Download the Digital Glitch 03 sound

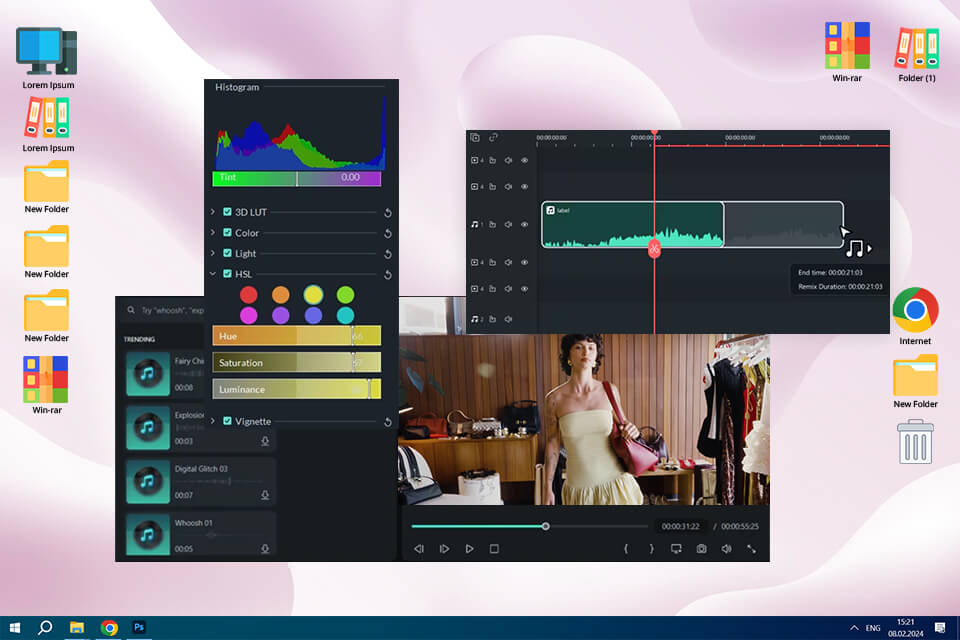pyautogui.click(x=265, y=495)
